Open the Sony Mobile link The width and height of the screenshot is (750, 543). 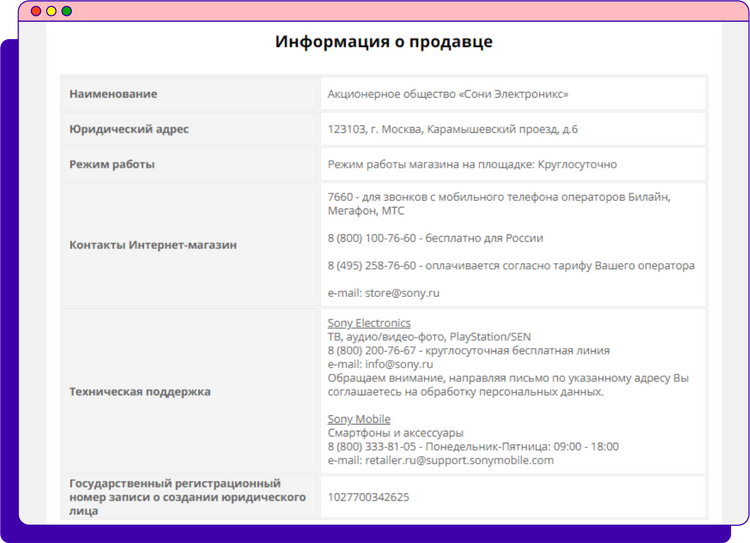[359, 419]
